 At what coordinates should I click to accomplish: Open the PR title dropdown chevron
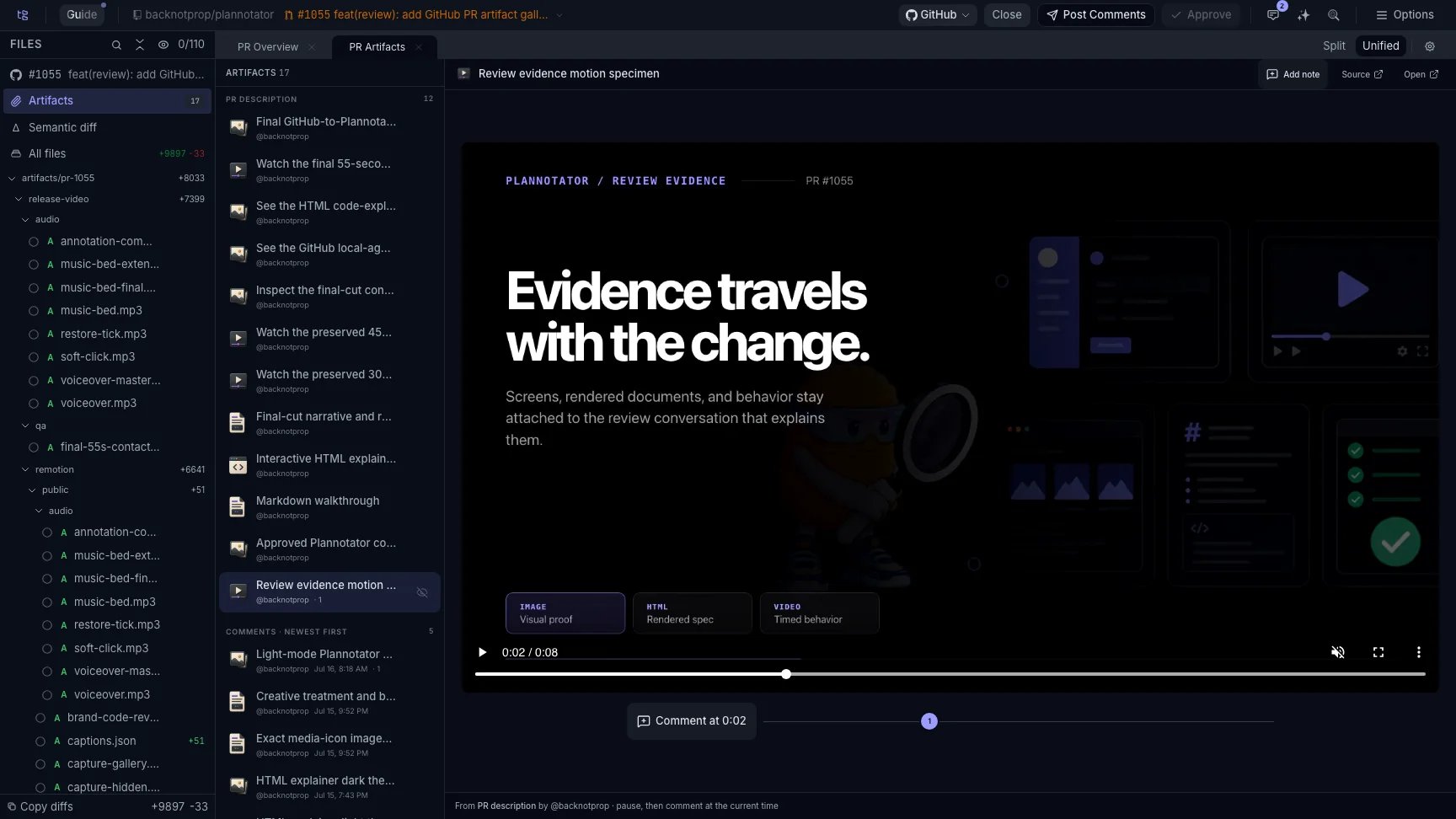tap(559, 15)
